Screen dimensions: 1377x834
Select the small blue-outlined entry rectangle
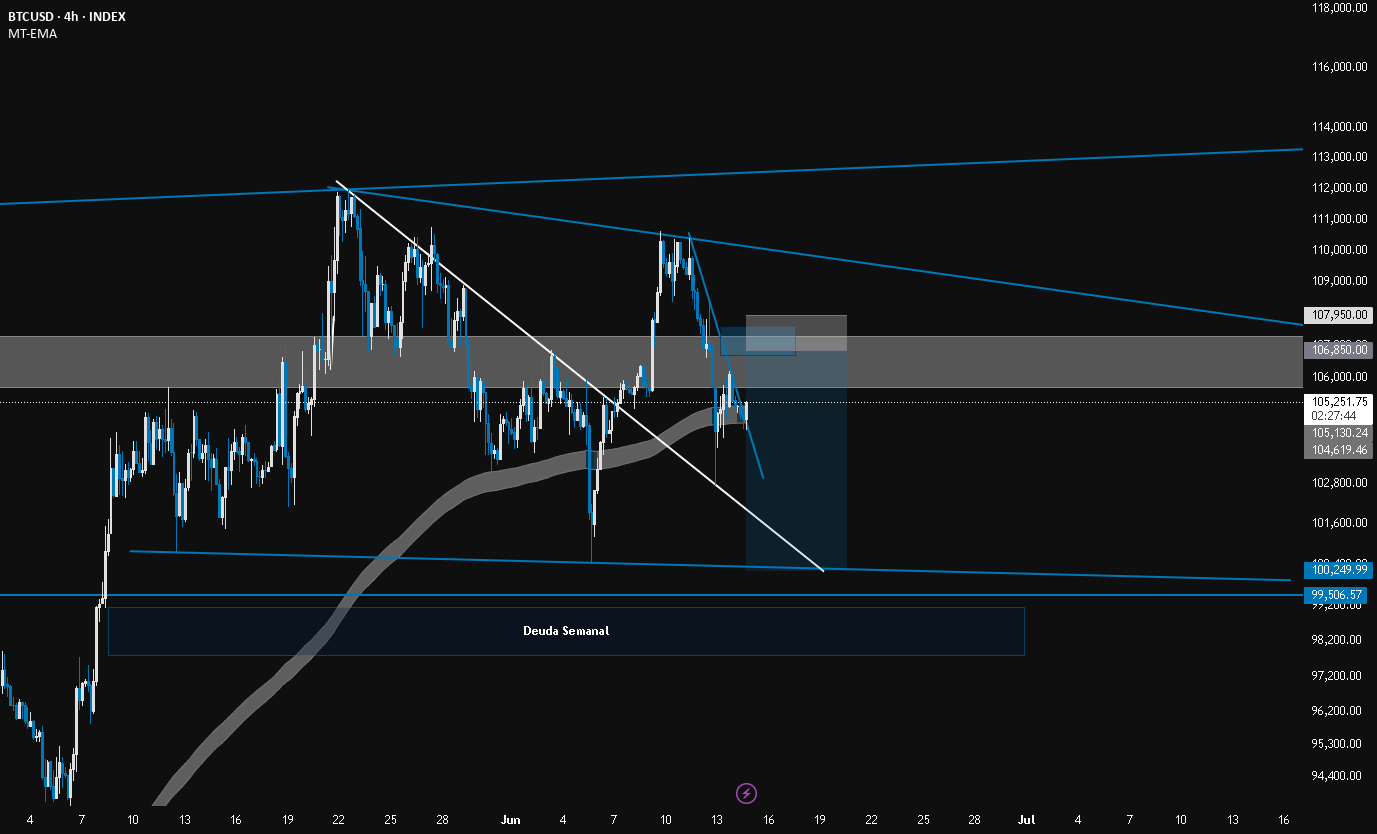[757, 341]
